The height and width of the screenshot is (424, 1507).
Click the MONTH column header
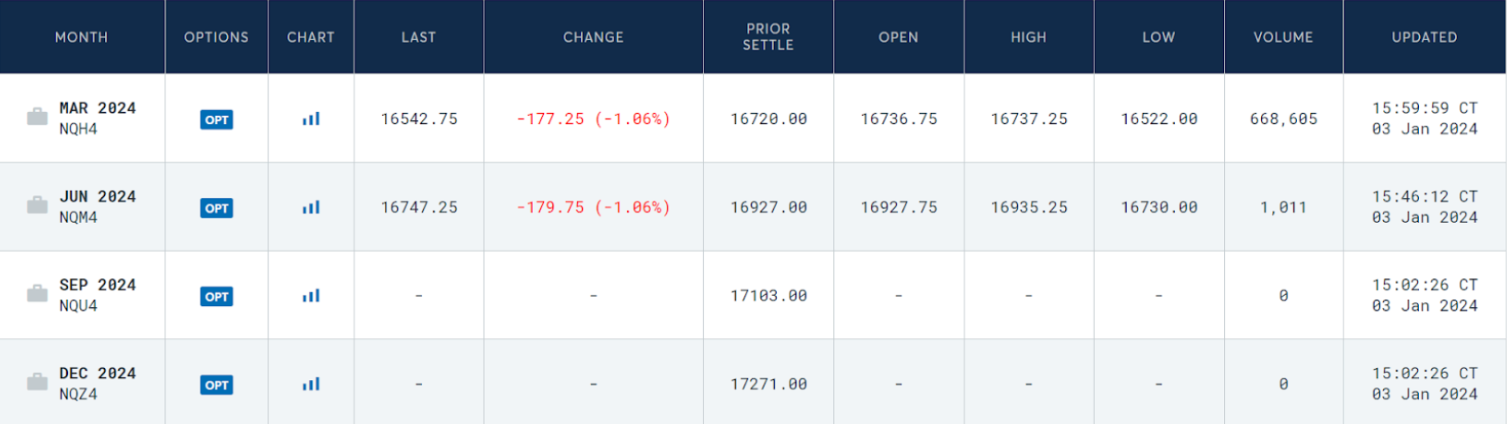[x=82, y=37]
